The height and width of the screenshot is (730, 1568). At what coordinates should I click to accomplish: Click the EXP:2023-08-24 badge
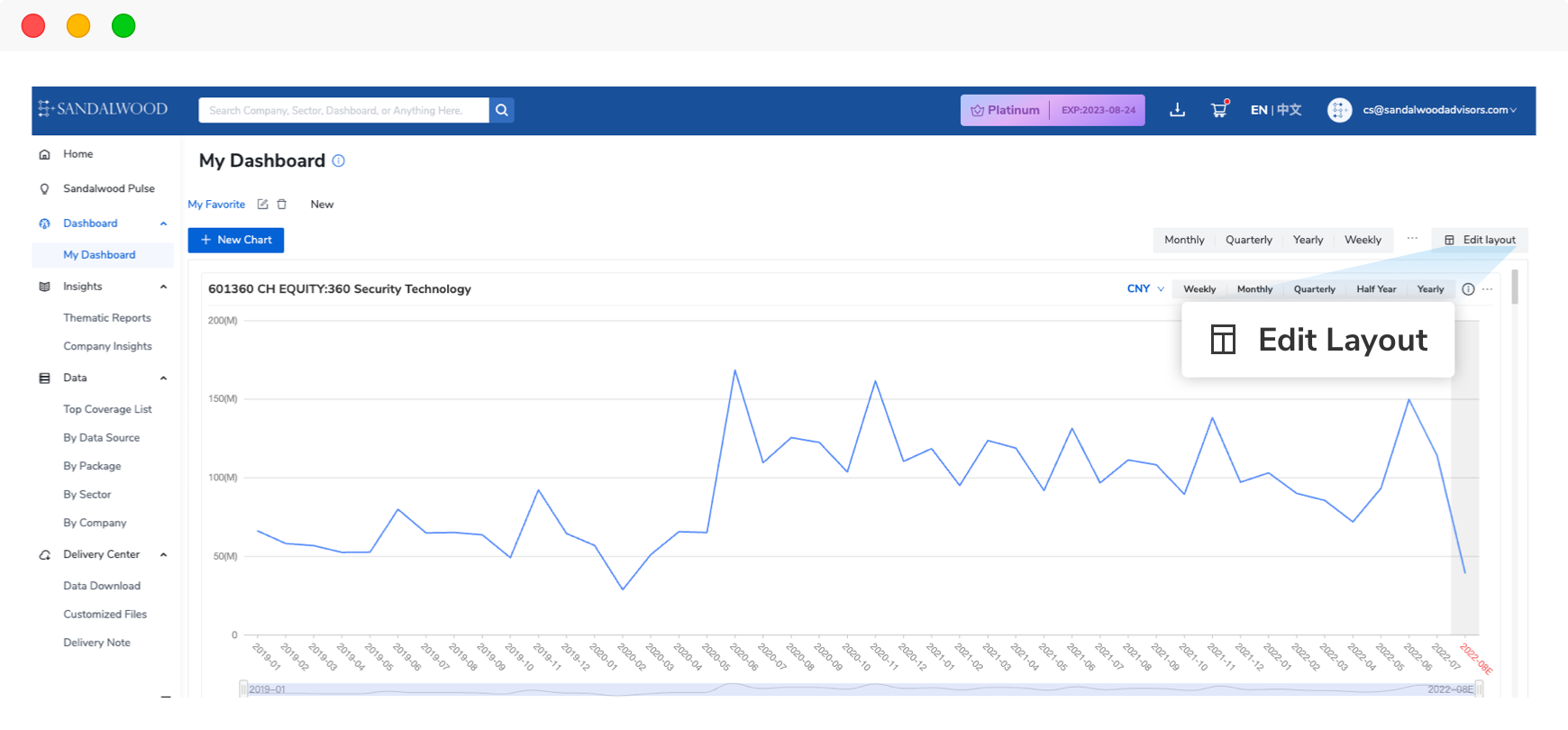coord(1099,110)
